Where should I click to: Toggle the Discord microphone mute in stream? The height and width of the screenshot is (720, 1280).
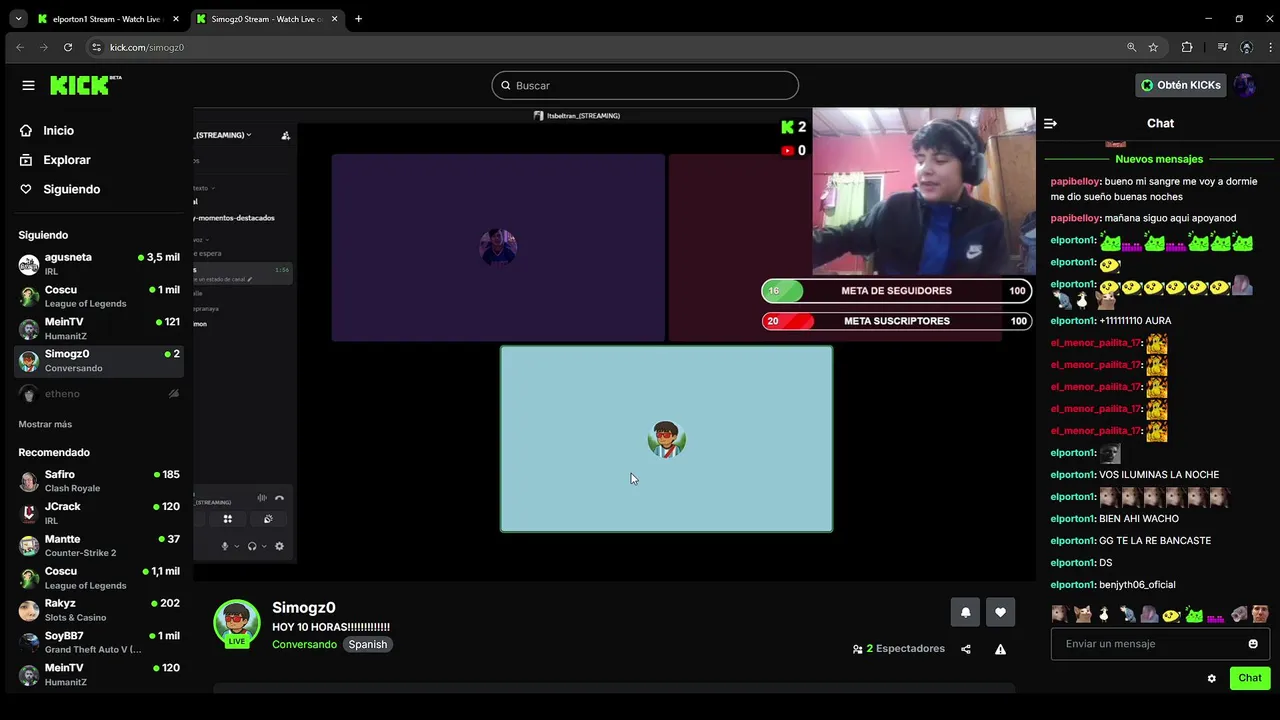[224, 546]
